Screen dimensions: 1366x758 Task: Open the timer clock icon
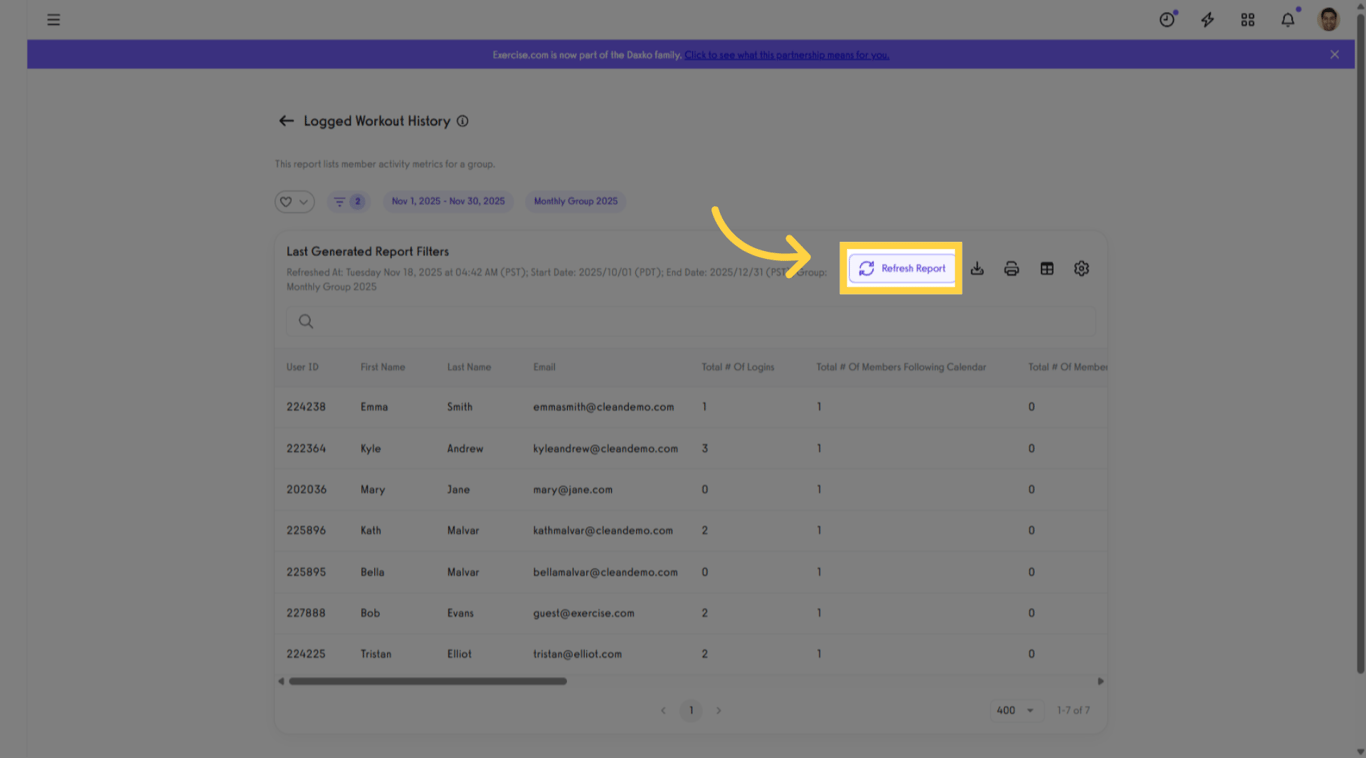1167,20
